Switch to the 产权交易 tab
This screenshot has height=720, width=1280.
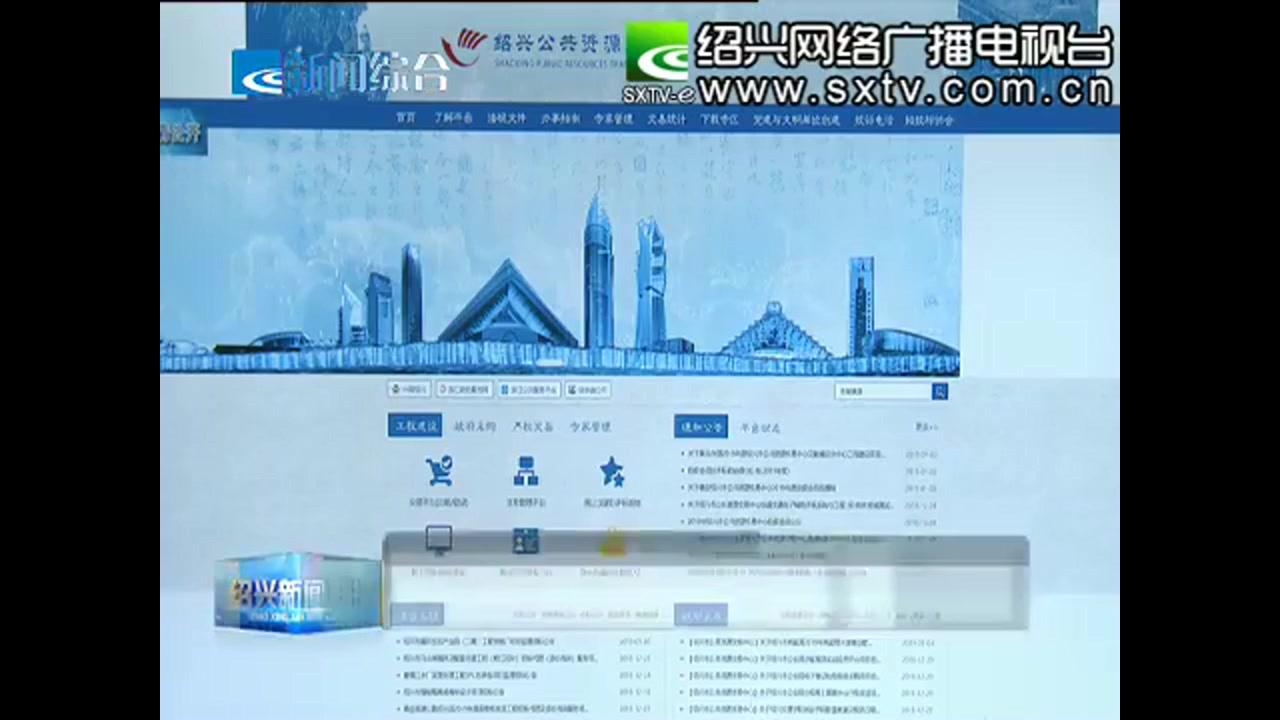click(533, 426)
